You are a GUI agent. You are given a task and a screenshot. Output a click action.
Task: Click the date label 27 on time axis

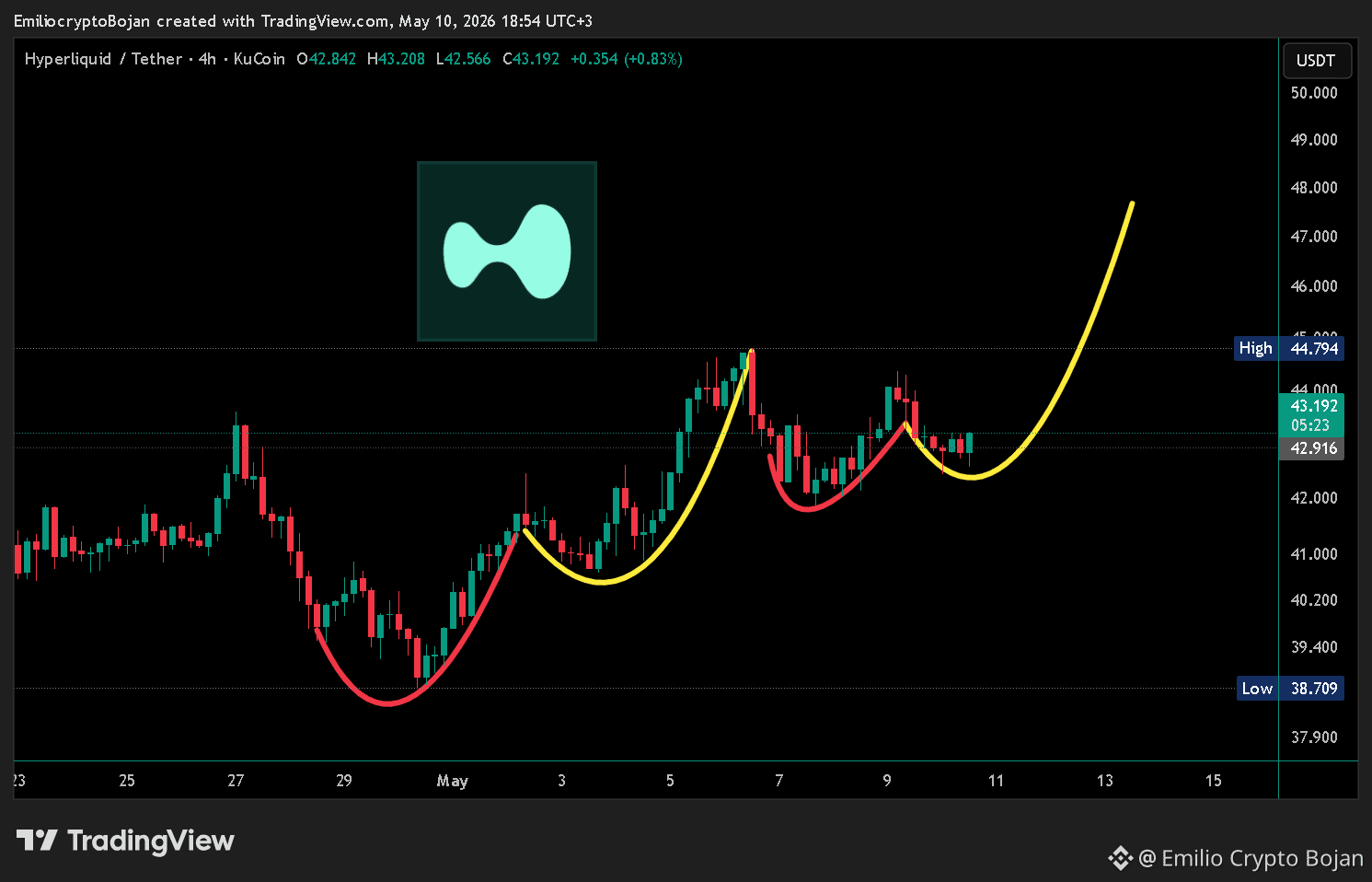pos(236,781)
